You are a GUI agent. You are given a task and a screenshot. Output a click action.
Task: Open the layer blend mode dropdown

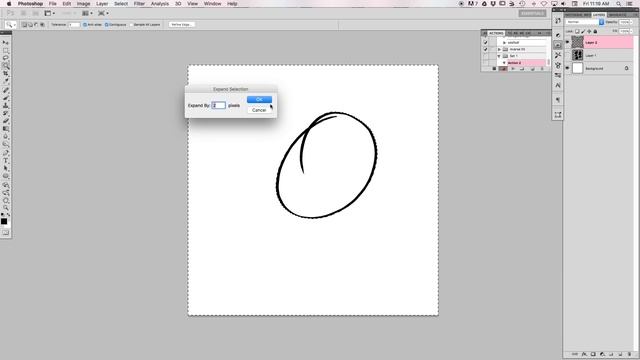pyautogui.click(x=584, y=22)
